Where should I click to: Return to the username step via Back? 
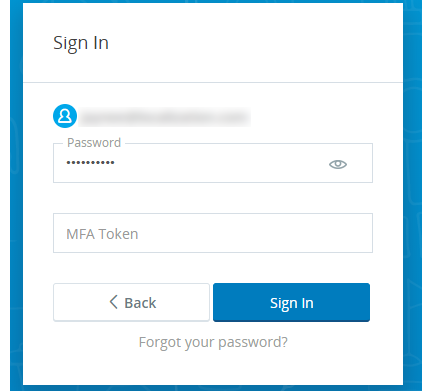131,302
